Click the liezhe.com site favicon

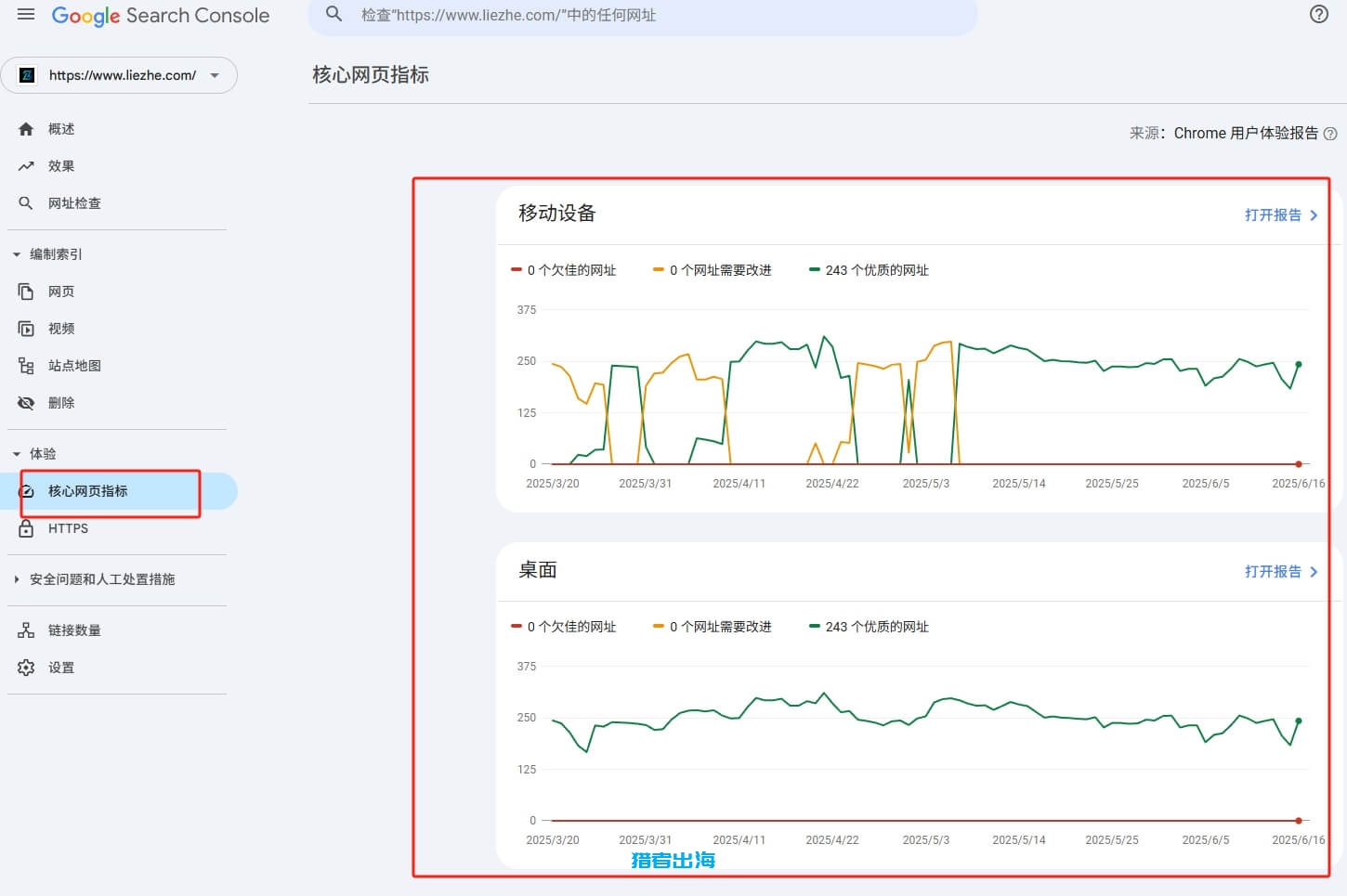tap(28, 75)
